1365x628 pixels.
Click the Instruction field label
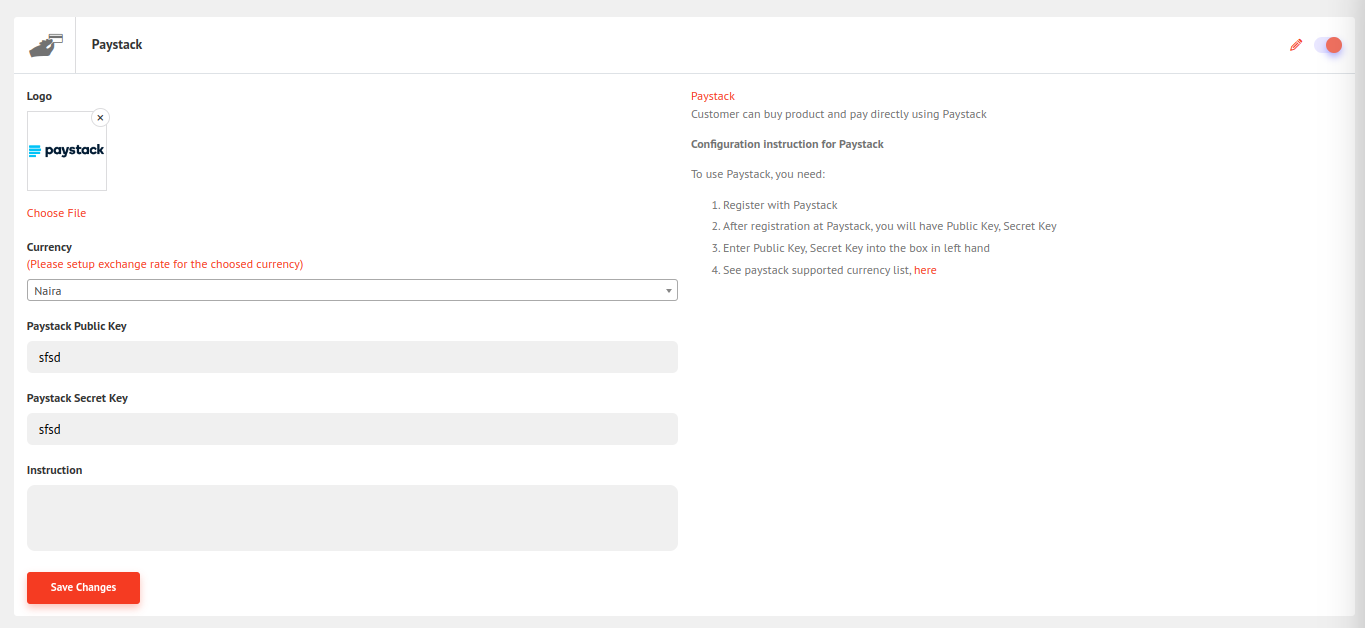coord(55,470)
